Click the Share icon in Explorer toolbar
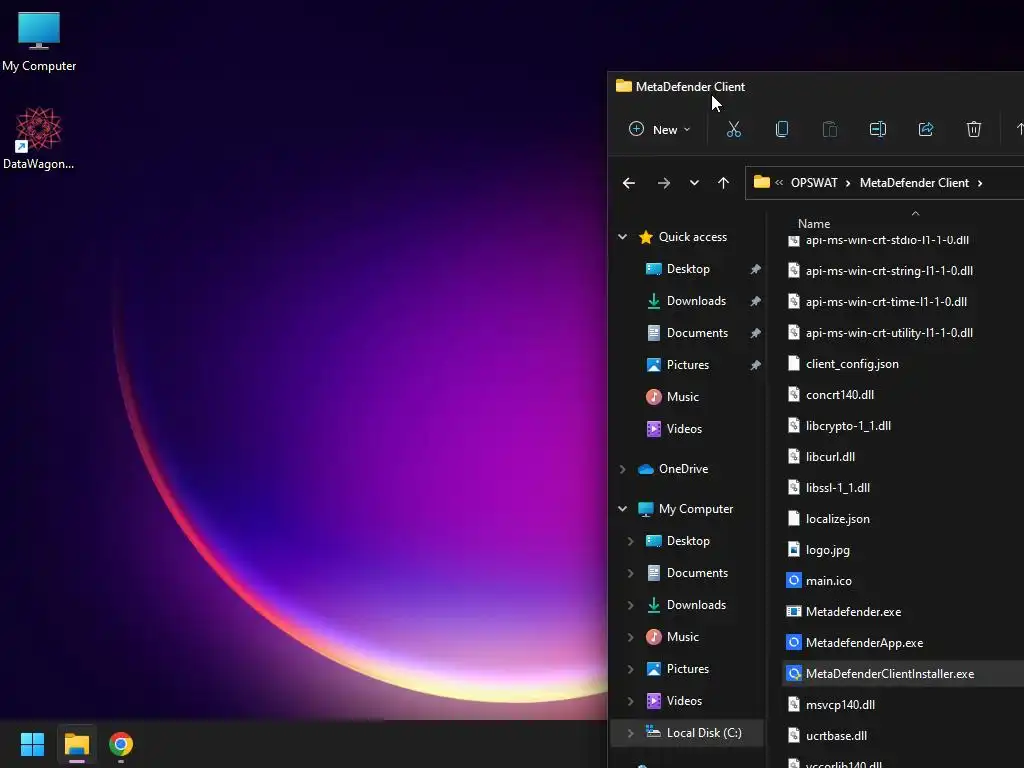Viewport: 1024px width, 768px height. tap(925, 129)
